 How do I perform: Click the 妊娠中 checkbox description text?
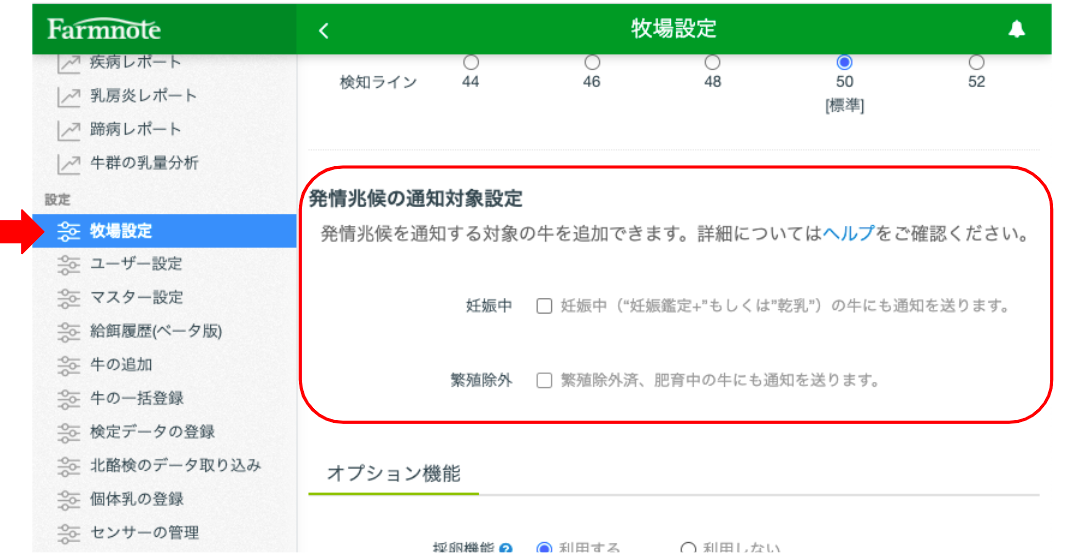click(x=785, y=306)
